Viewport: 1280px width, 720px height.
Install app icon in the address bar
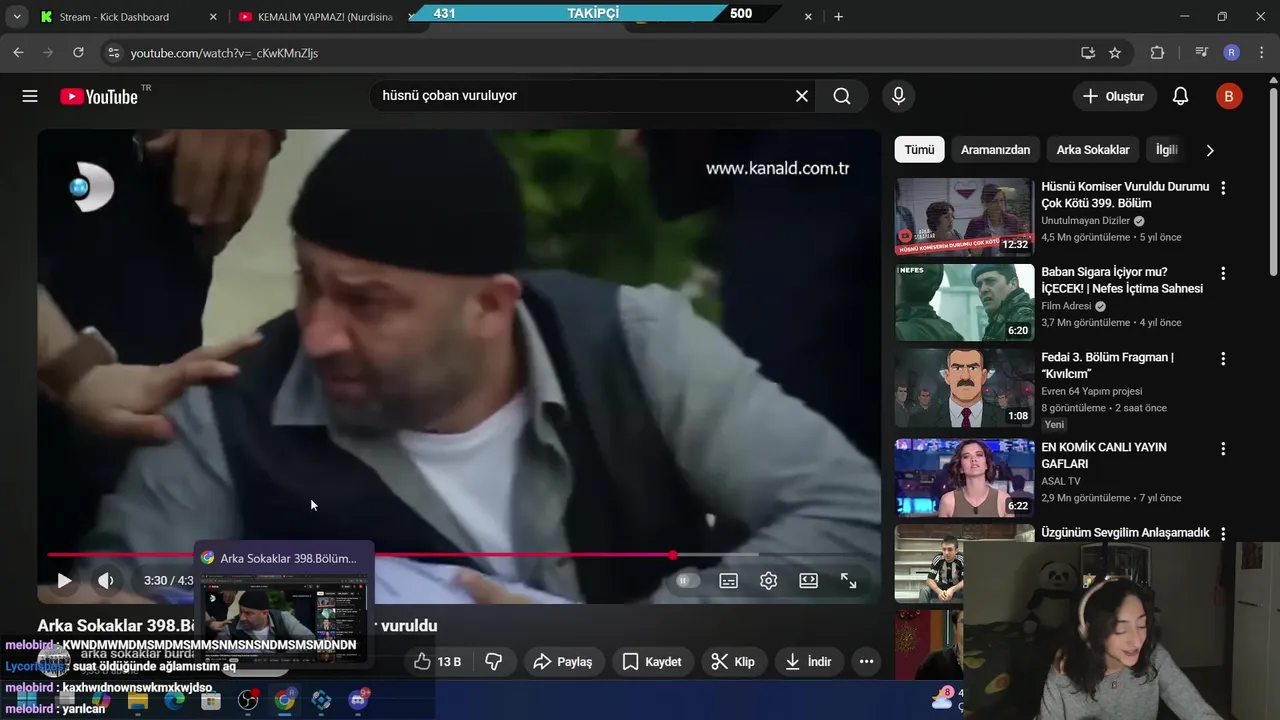[x=1088, y=52]
